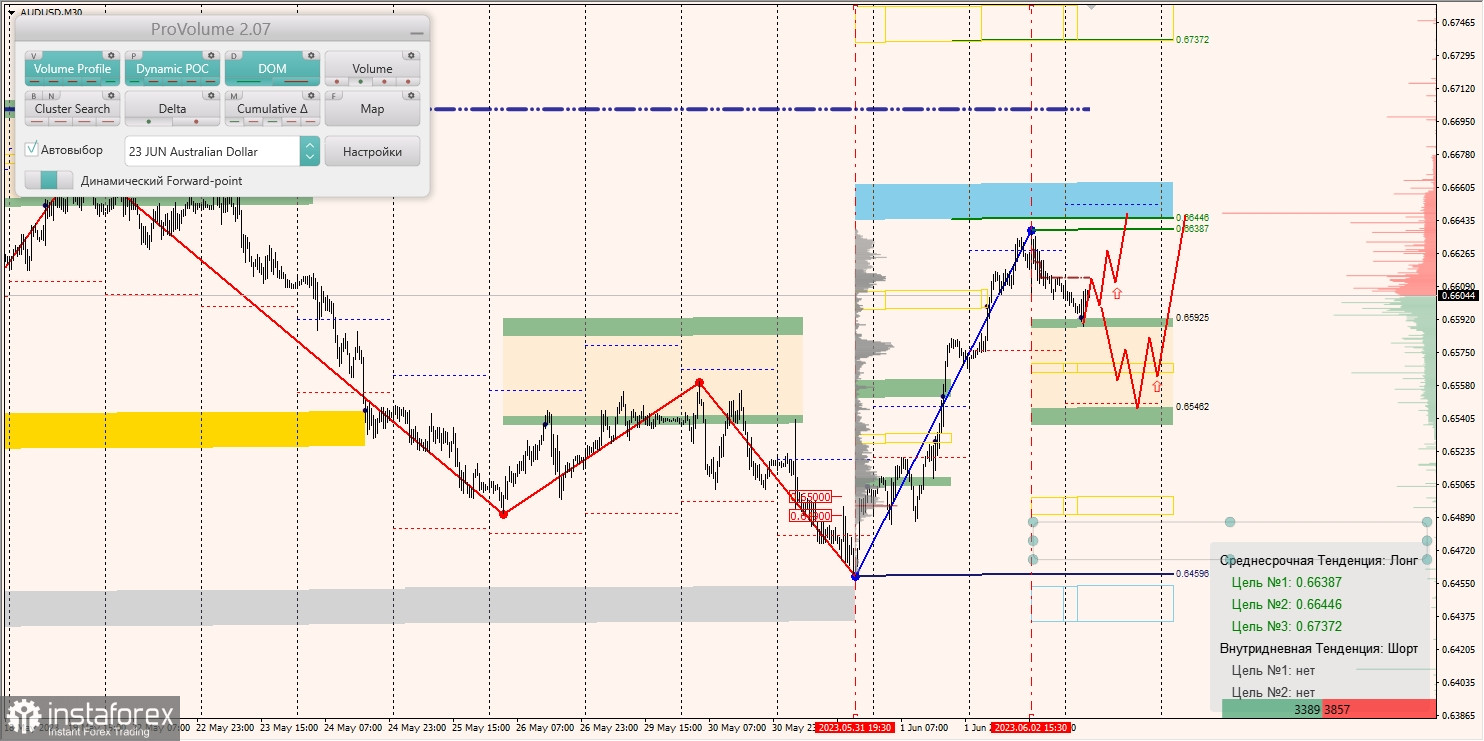Click the 0.64596 level label
Screen dimensions: 1484x741
tap(1192, 573)
